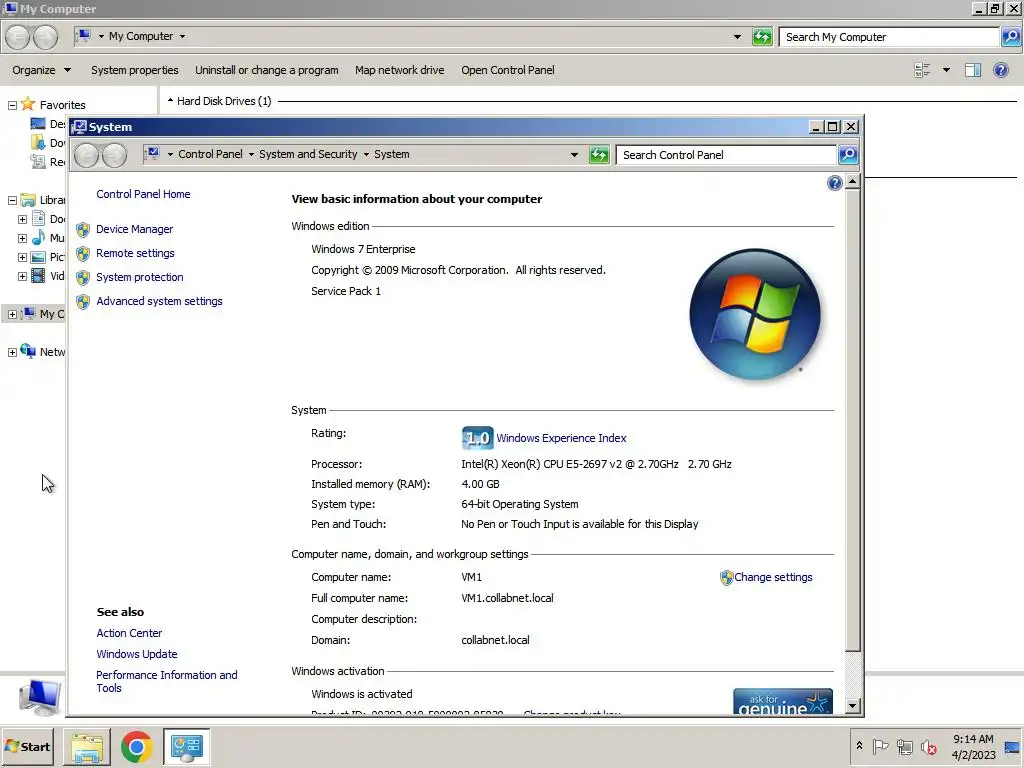
Task: Click clock showing 9:14 AM
Action: pos(973,739)
